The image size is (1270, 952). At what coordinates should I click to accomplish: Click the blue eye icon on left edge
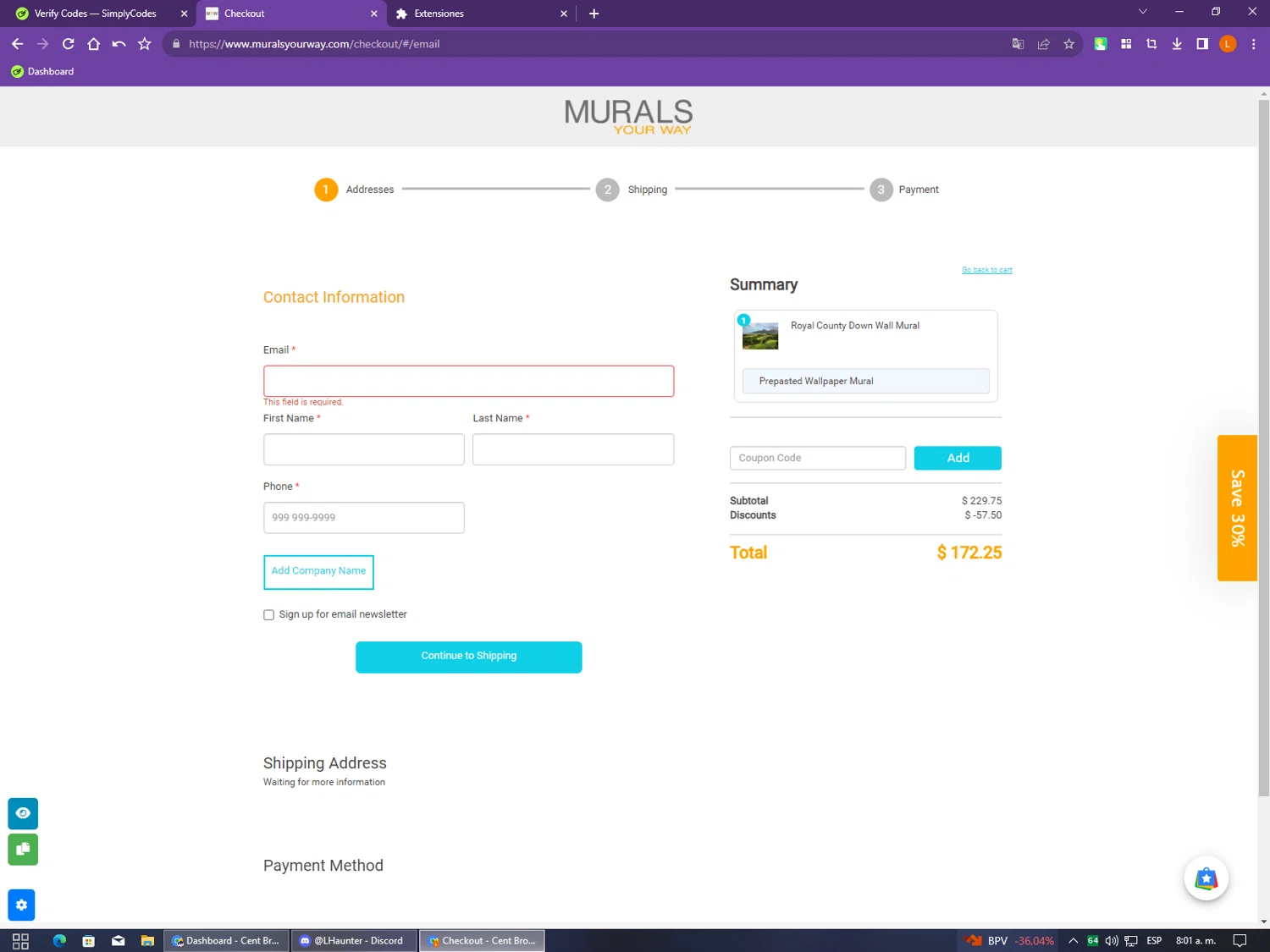pos(23,813)
